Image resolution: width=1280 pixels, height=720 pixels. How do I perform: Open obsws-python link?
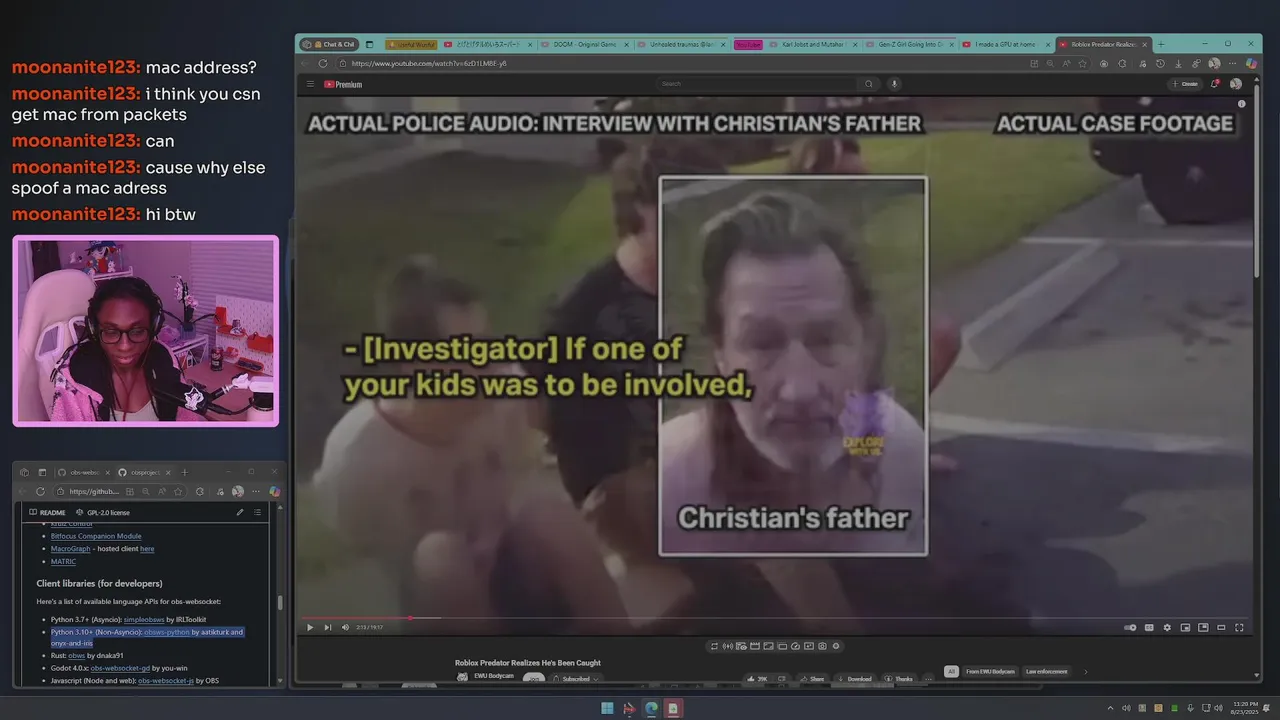[167, 632]
